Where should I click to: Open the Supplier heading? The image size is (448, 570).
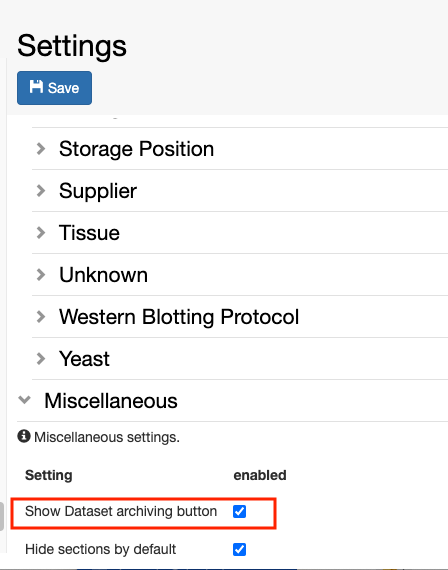(x=98, y=191)
